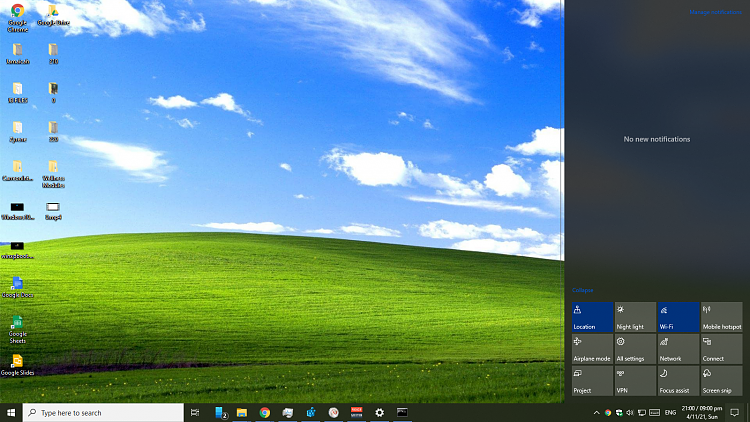This screenshot has height=422, width=750.
Task: Toggle the VPN quick action tile
Action: (x=635, y=381)
